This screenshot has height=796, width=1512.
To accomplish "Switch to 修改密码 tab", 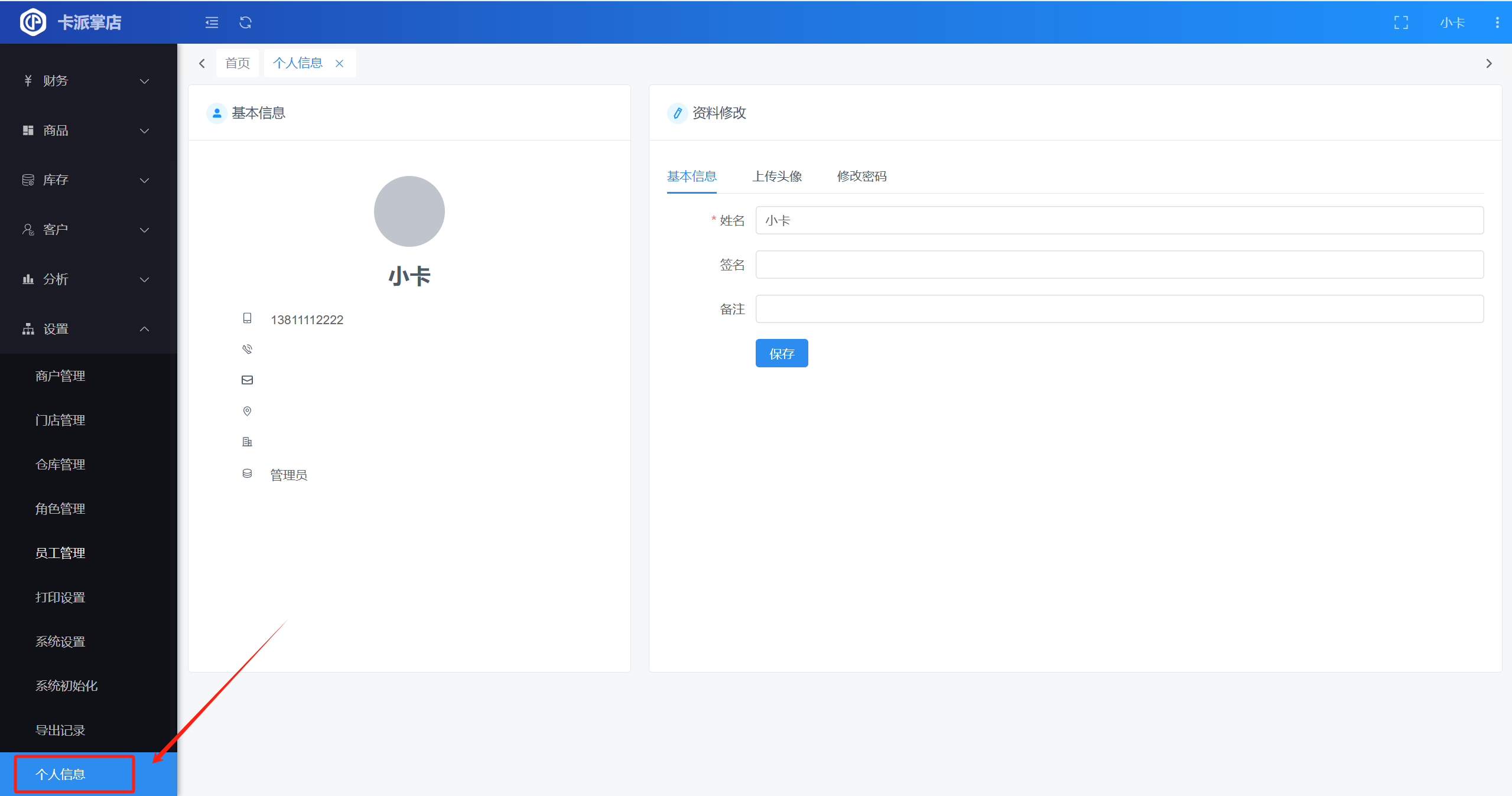I will 861,177.
